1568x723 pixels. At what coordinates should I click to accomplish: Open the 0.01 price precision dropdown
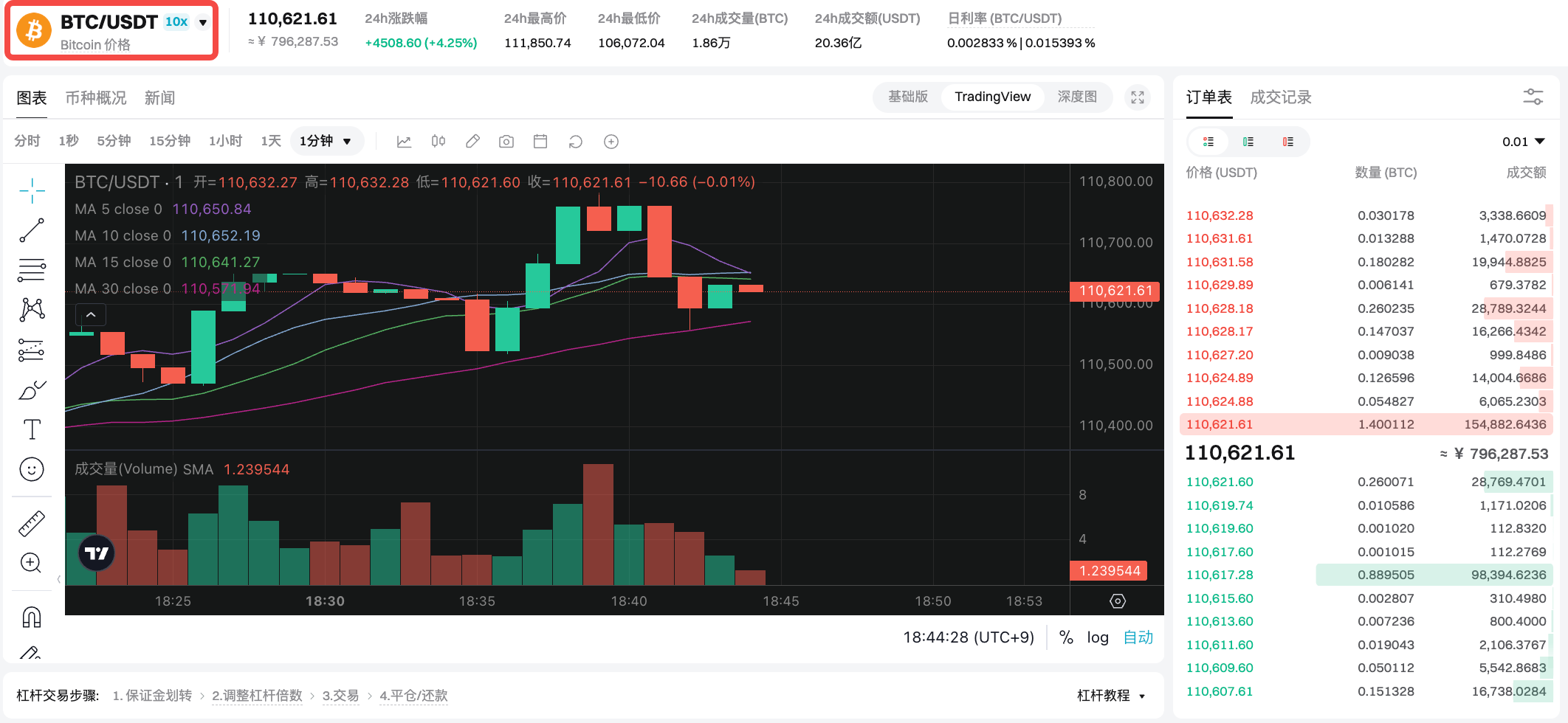point(1523,142)
